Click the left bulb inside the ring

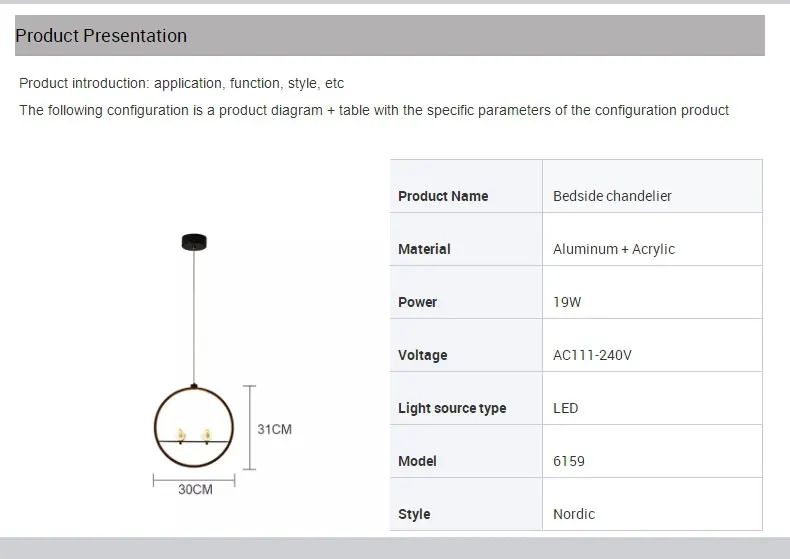[182, 435]
